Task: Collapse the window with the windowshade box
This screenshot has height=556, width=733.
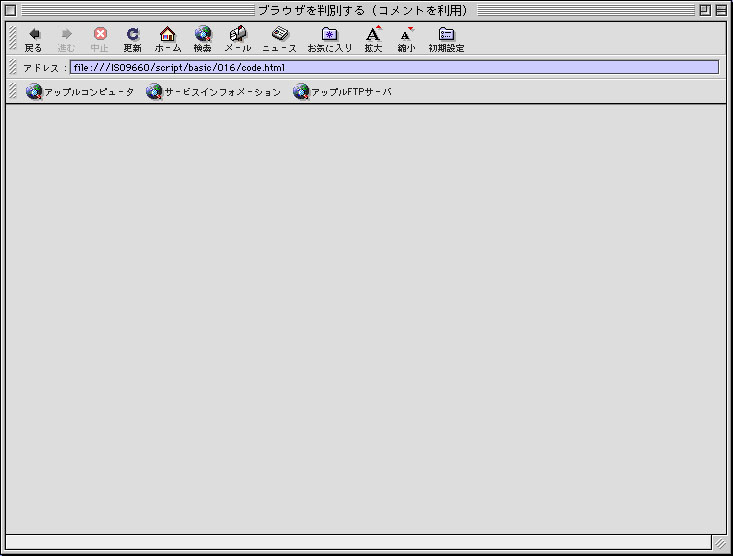Action: pyautogui.click(x=721, y=10)
